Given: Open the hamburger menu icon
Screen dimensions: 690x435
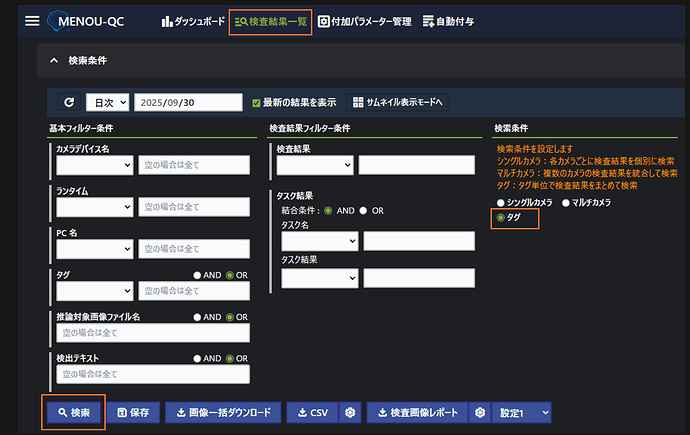Looking at the screenshot, I should click(32, 21).
